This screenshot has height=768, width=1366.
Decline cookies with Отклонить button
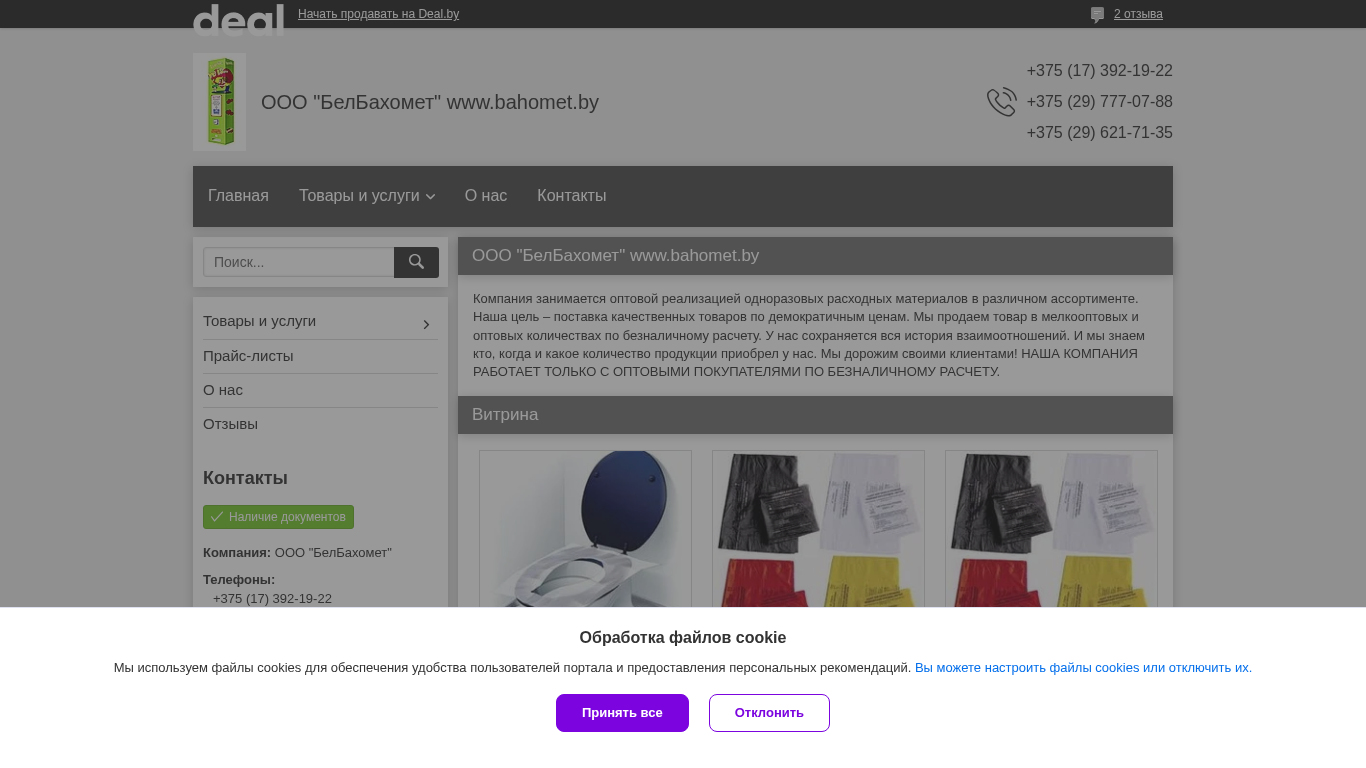tap(769, 713)
